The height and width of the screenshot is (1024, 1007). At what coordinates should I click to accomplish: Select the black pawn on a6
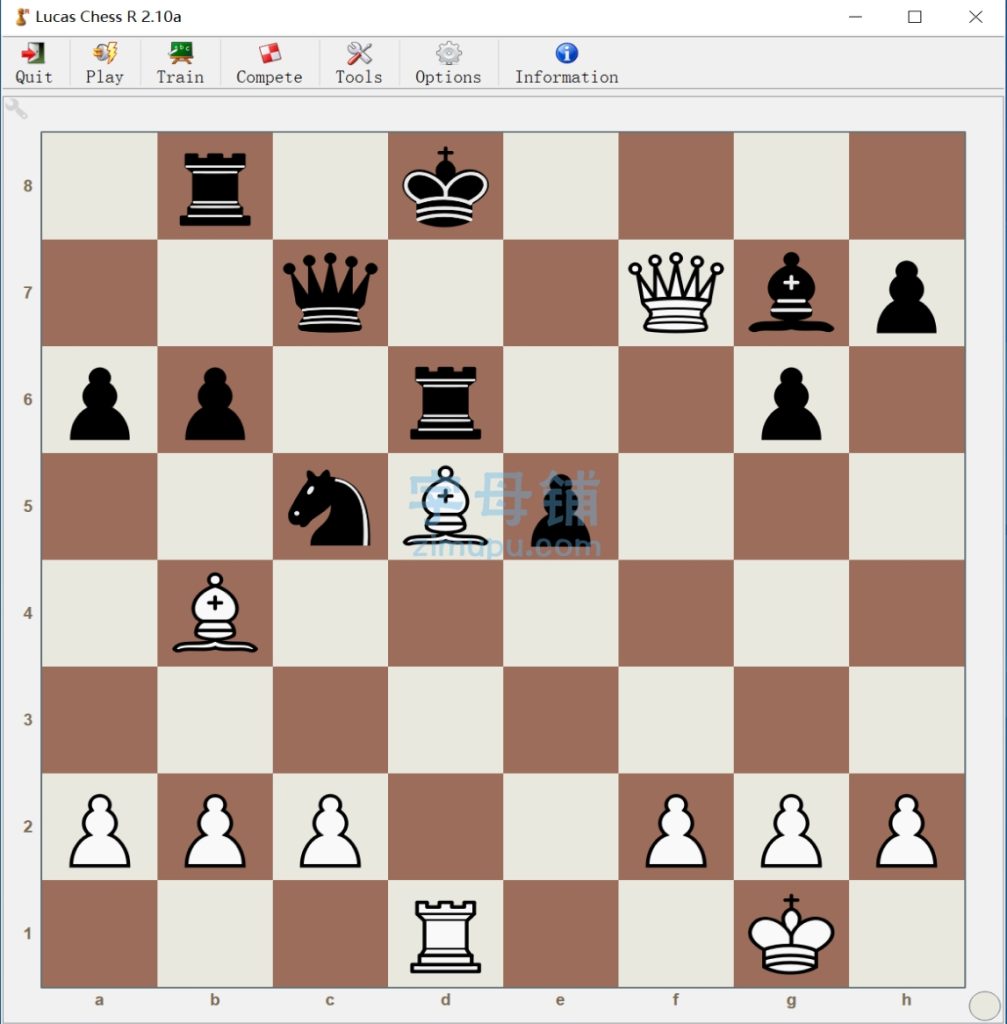coord(99,403)
